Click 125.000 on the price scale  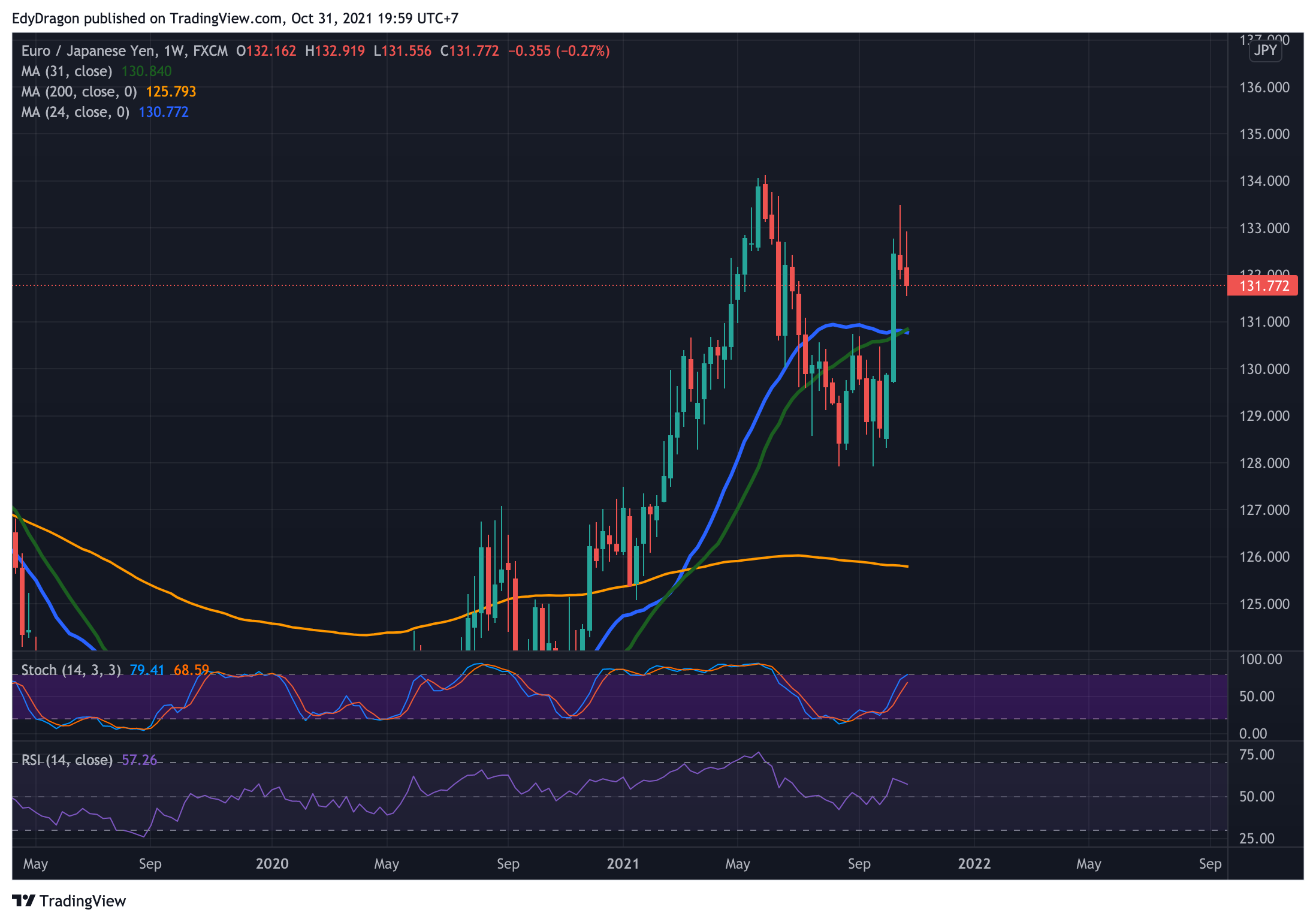point(1264,604)
